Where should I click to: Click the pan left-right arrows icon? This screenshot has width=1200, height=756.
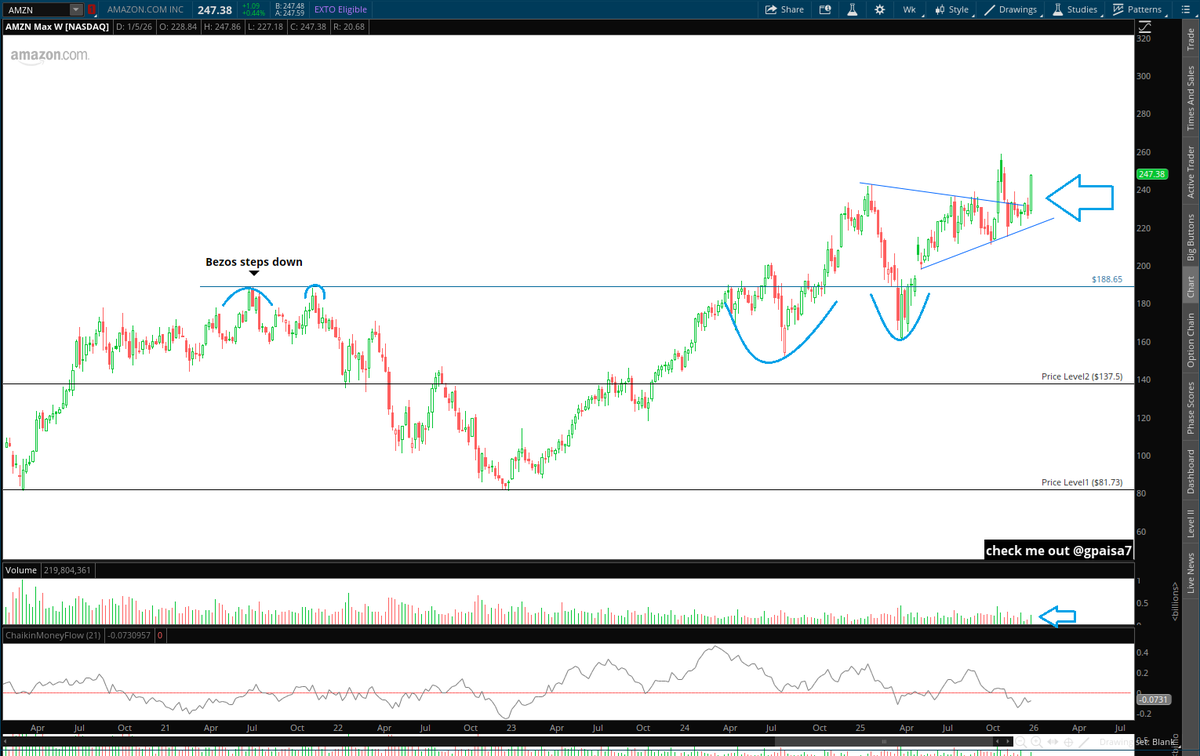coord(1052,742)
